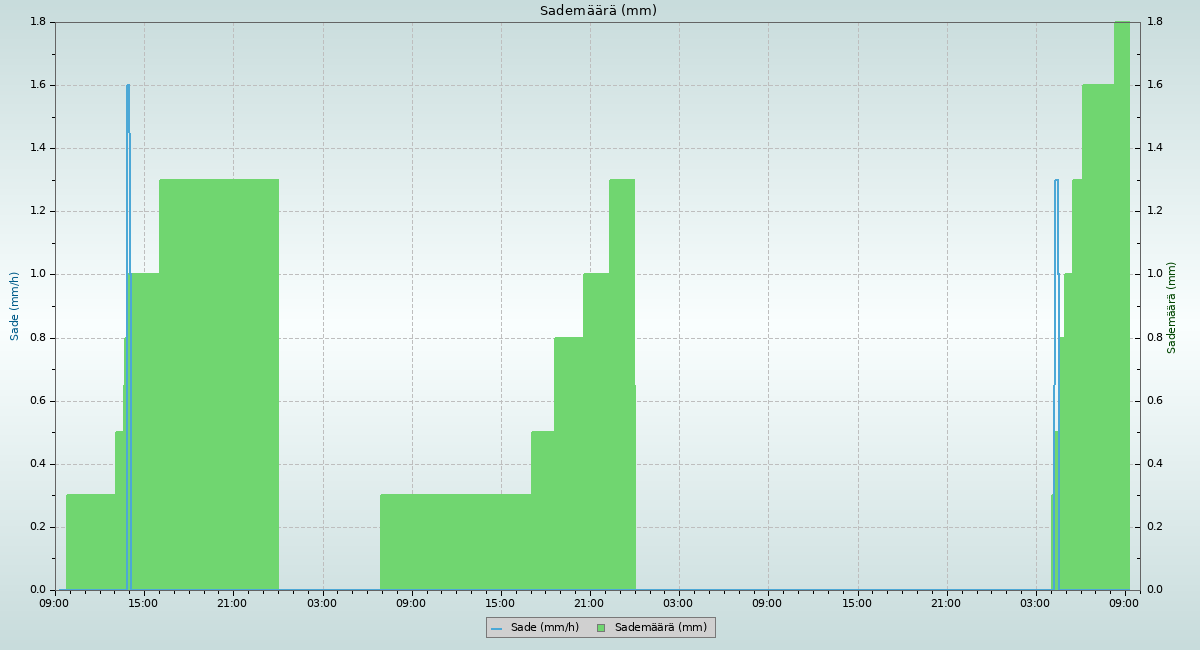Click the tallest green bar reaching 1.8 mm
Image resolution: width=1200 pixels, height=650 pixels.
(x=1122, y=300)
